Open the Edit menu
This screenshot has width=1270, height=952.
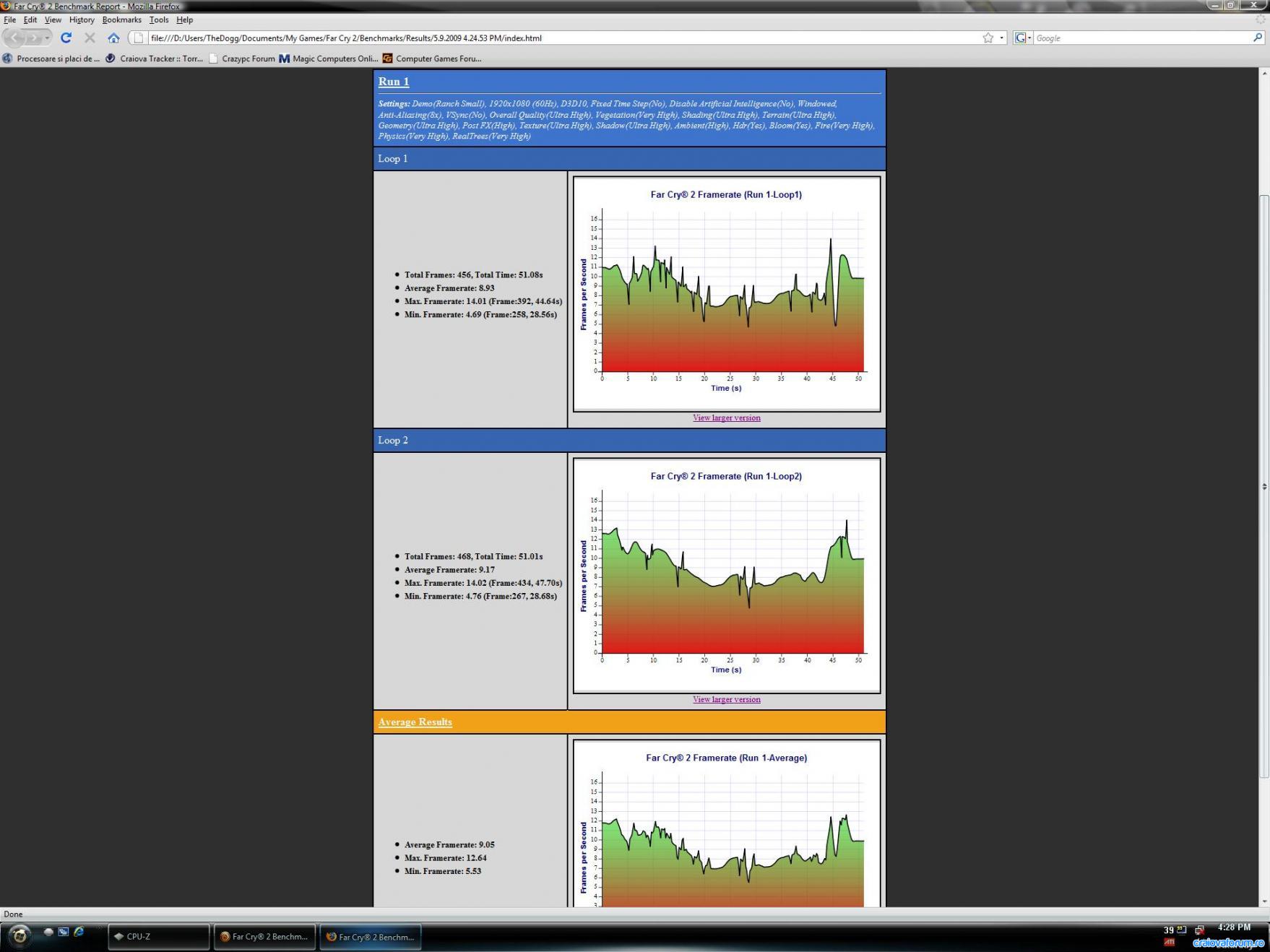(30, 20)
